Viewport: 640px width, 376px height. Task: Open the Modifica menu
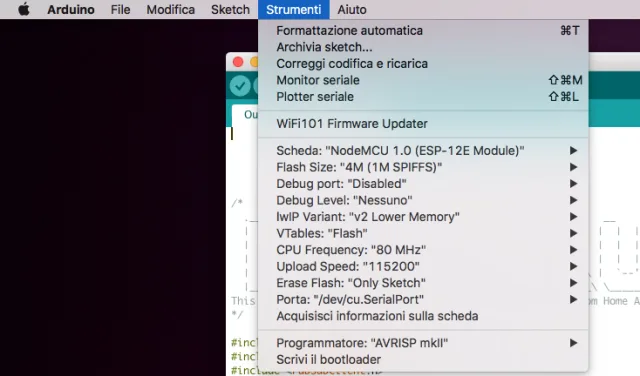pyautogui.click(x=171, y=9)
